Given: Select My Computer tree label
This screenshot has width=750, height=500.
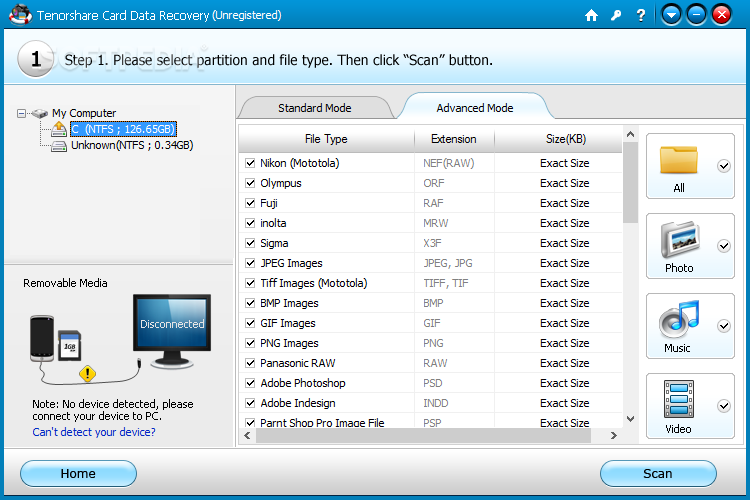Looking at the screenshot, I should coord(84,113).
